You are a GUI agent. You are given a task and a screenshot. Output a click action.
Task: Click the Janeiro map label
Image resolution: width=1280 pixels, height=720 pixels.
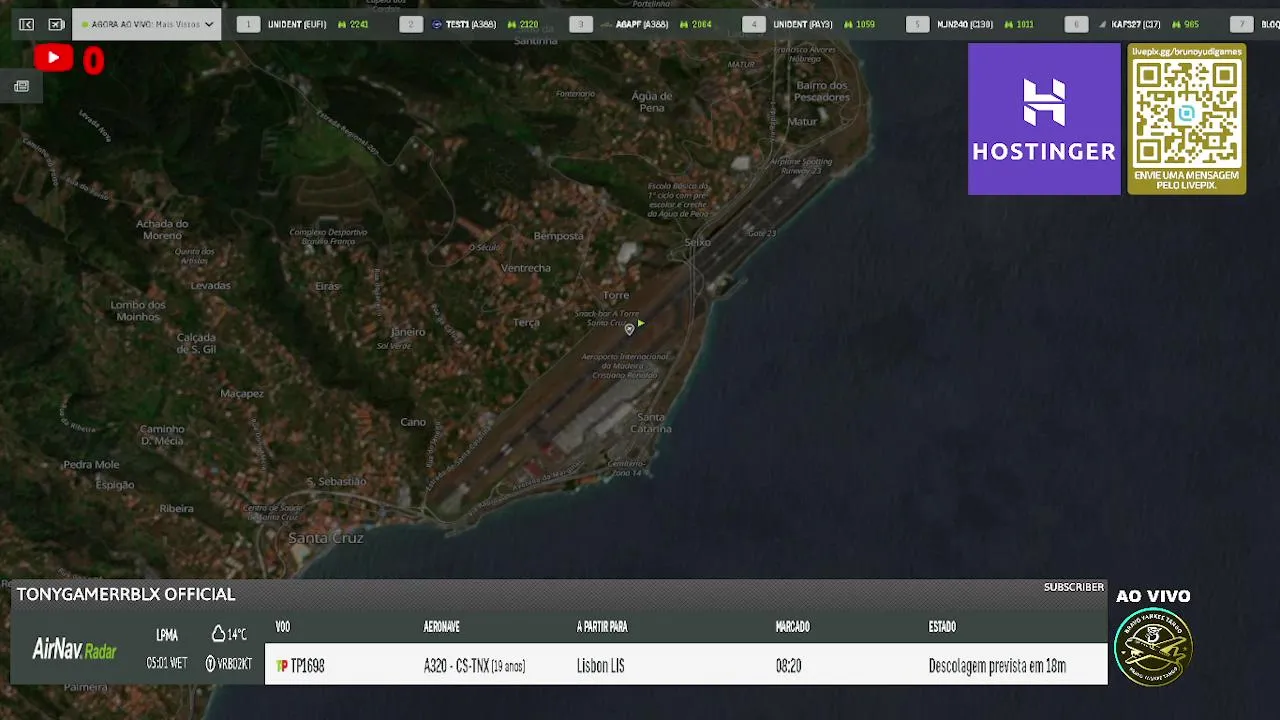pos(407,332)
